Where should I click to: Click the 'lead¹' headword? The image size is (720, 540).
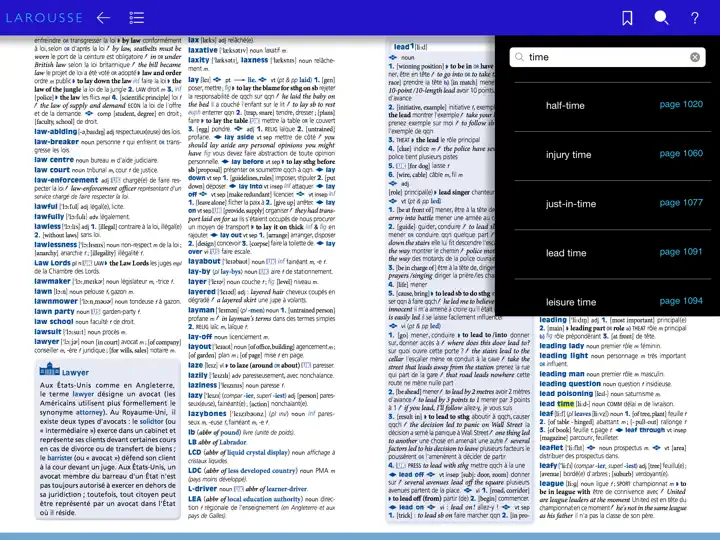pyautogui.click(x=404, y=47)
